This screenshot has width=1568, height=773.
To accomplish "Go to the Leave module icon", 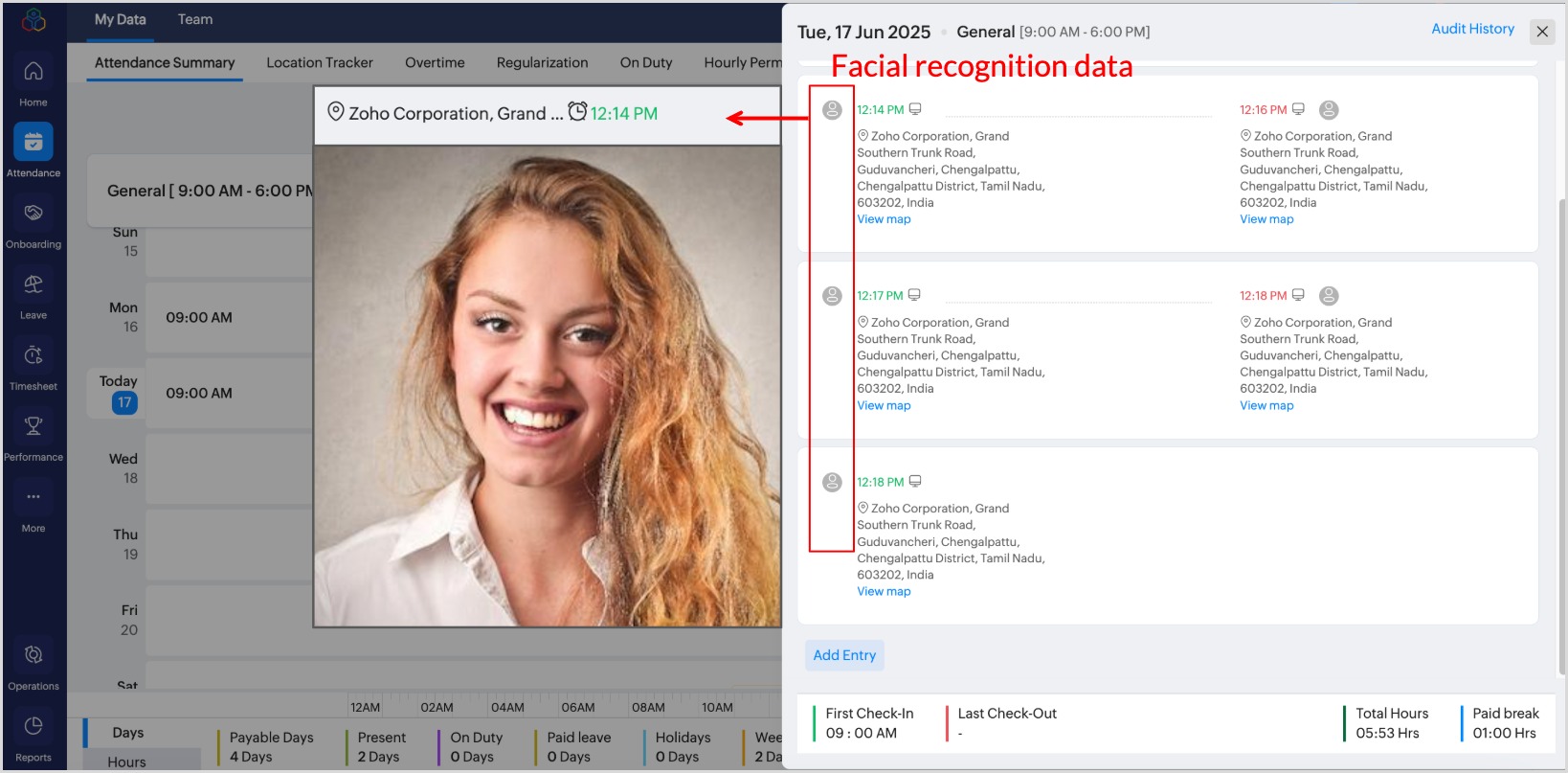I will (34, 284).
